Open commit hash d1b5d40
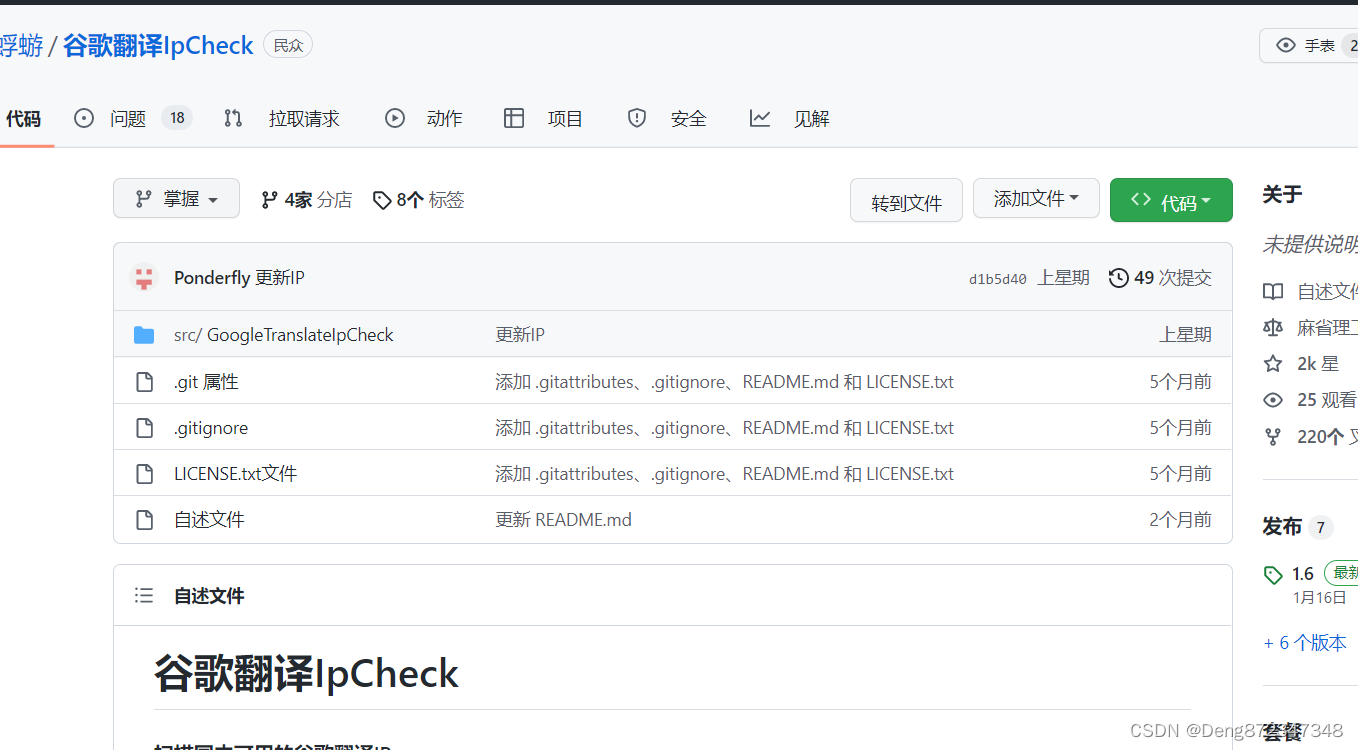 click(998, 279)
